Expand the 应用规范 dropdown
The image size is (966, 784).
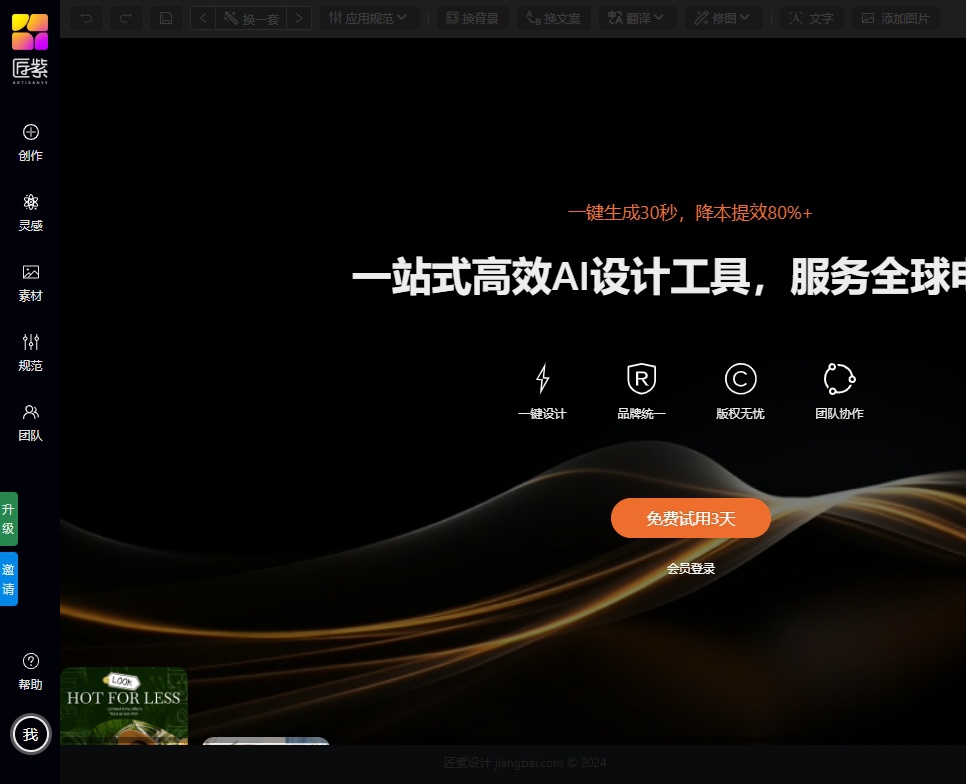click(x=369, y=18)
